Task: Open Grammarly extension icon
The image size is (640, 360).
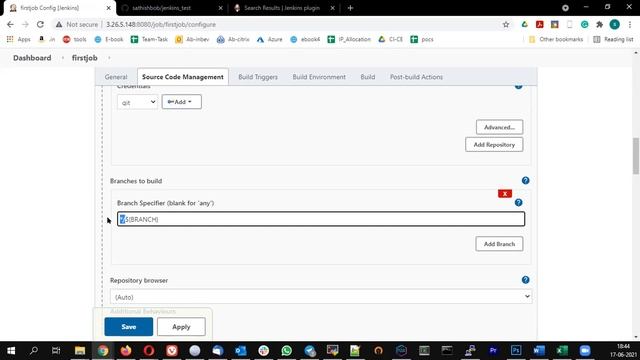Action: pos(584,24)
